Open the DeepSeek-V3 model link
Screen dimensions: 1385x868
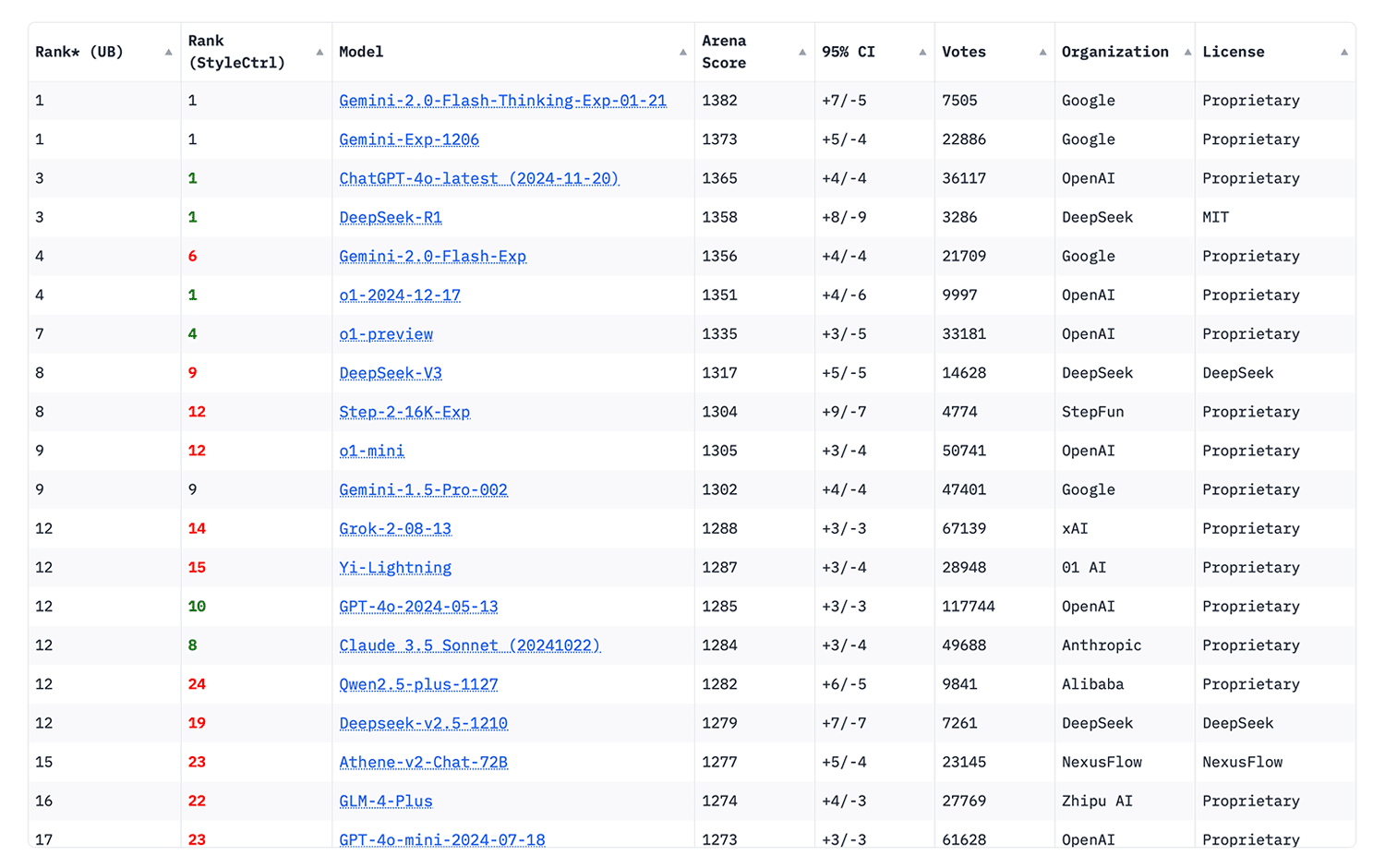click(391, 373)
